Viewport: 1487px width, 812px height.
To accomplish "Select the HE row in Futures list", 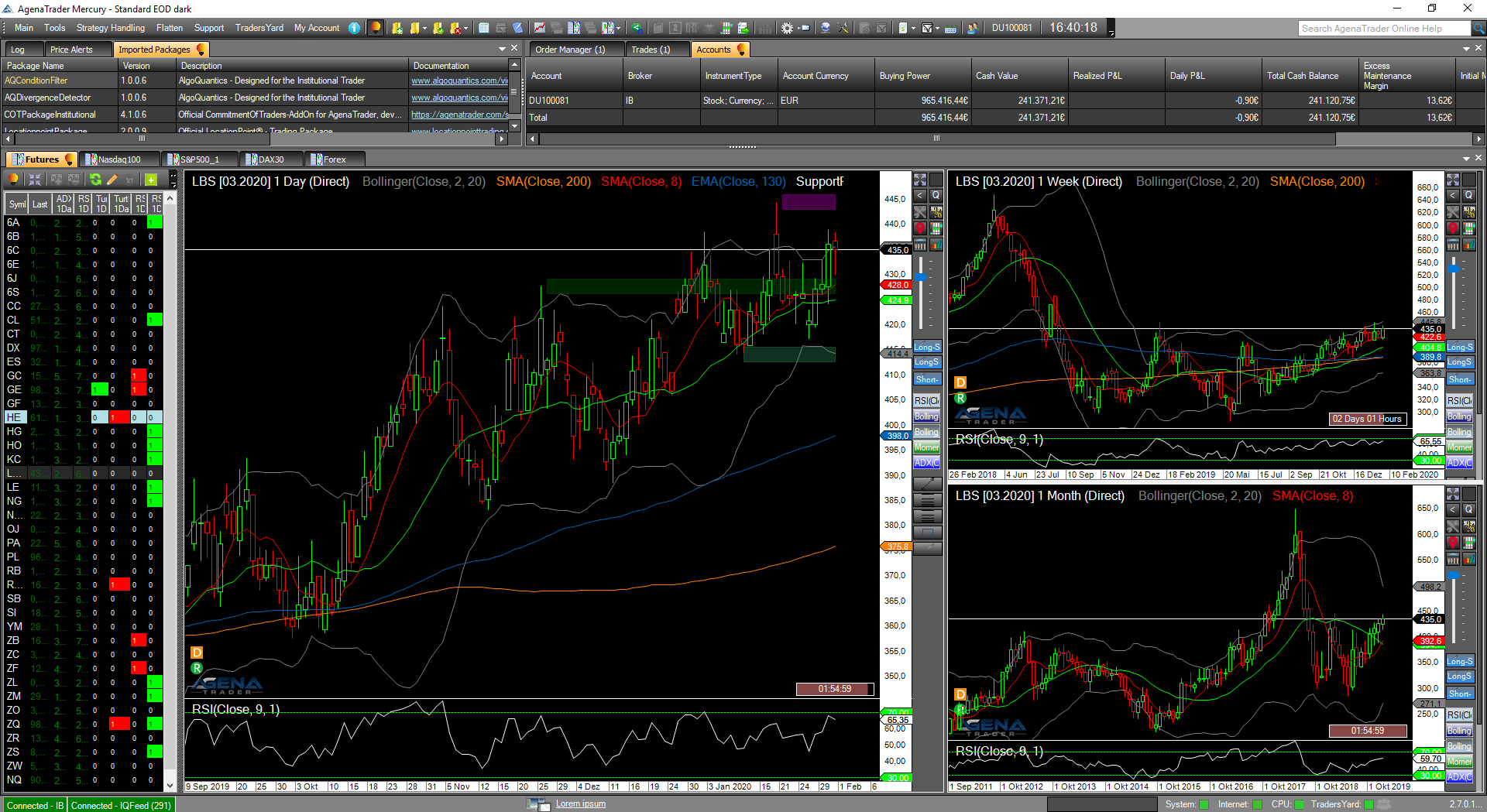I will coord(84,417).
